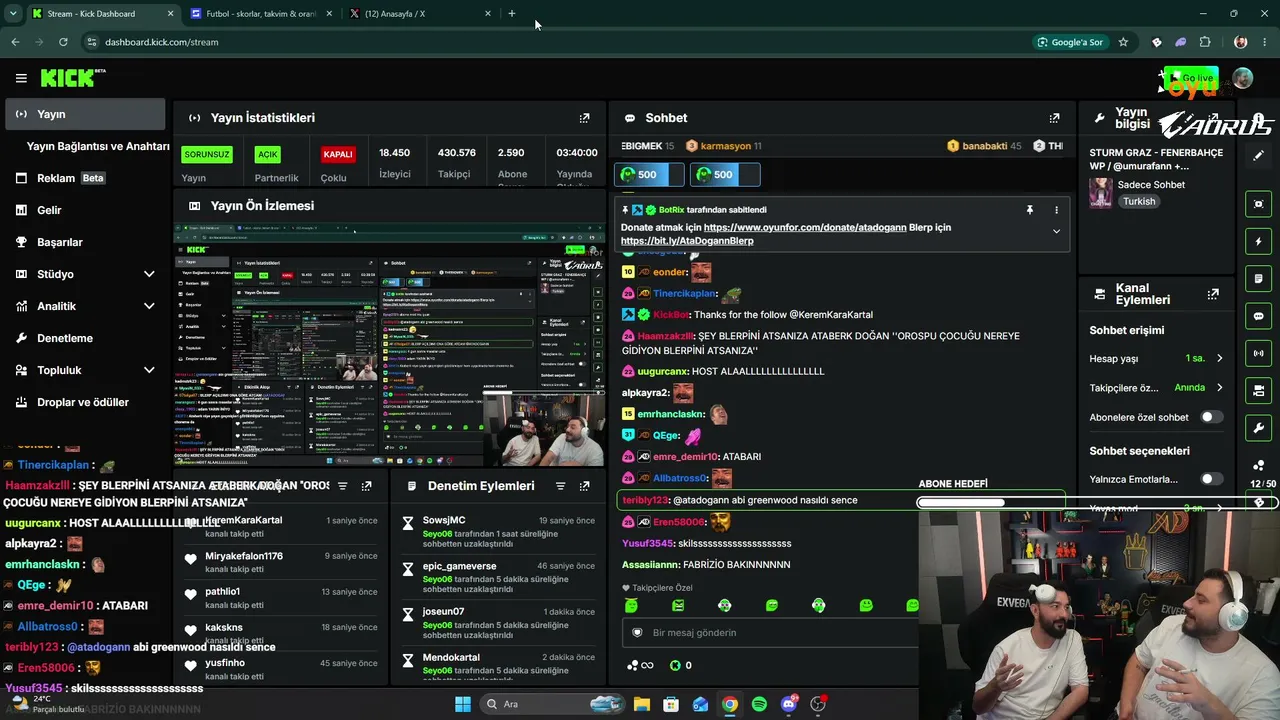Filter the Denetim Eylemleri list
Viewport: 1280px width, 720px height.
(560, 486)
